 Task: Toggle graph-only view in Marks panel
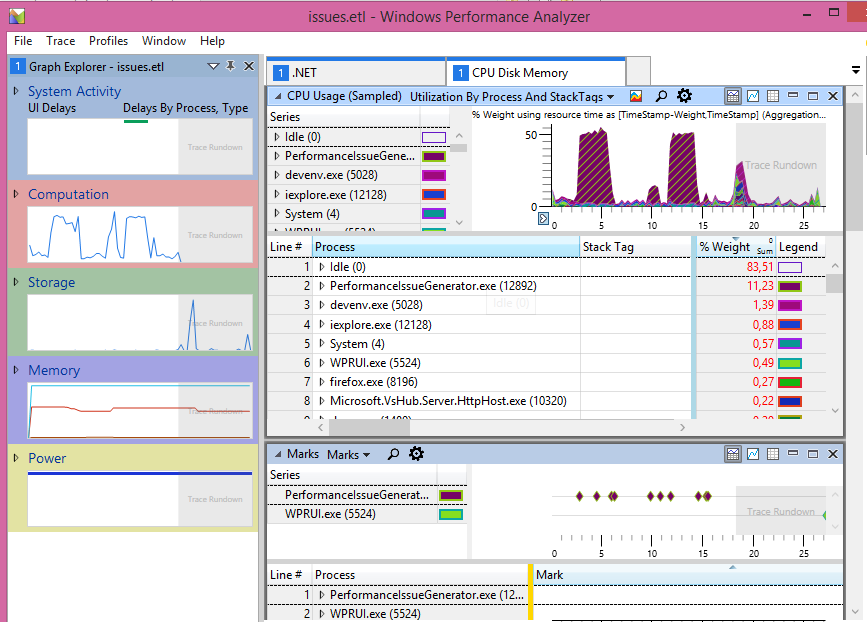click(753, 454)
